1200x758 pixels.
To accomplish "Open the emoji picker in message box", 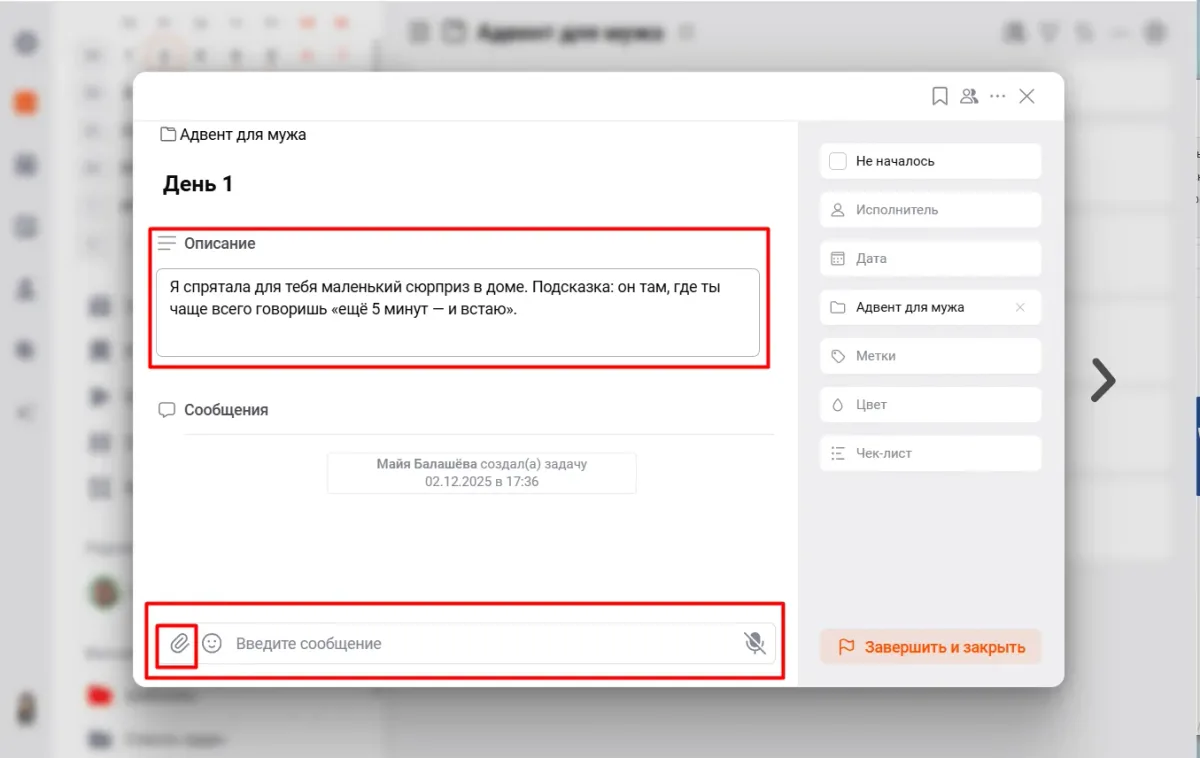I will click(212, 643).
